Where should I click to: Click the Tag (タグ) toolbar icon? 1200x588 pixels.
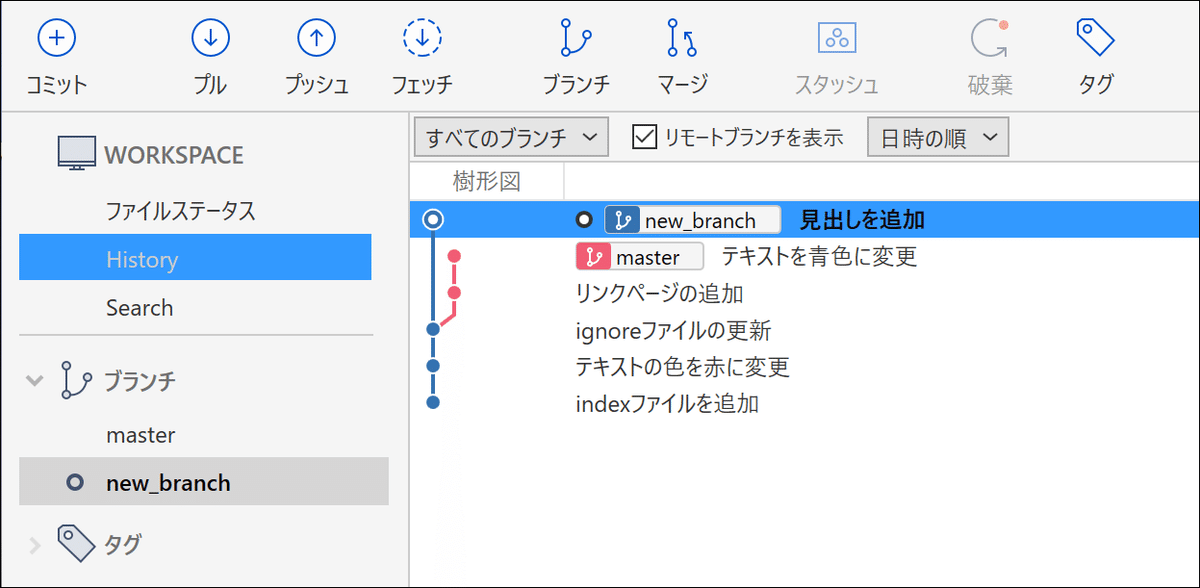[x=1096, y=38]
